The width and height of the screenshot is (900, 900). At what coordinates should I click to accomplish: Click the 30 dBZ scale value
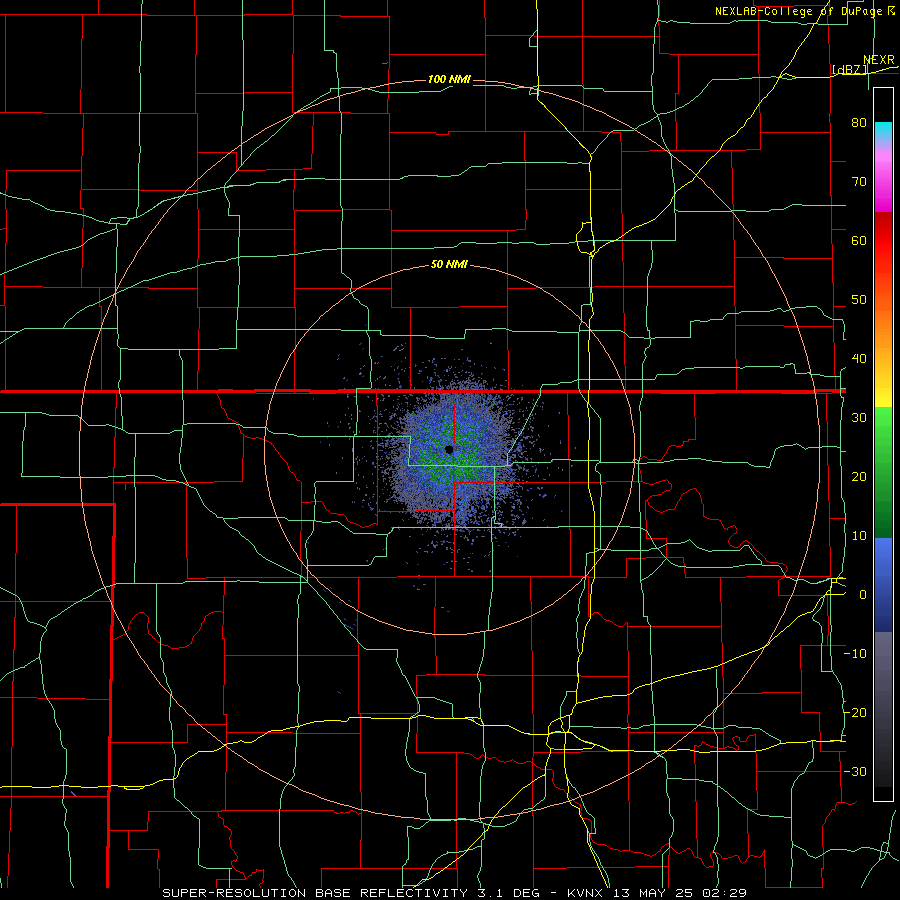click(x=859, y=418)
